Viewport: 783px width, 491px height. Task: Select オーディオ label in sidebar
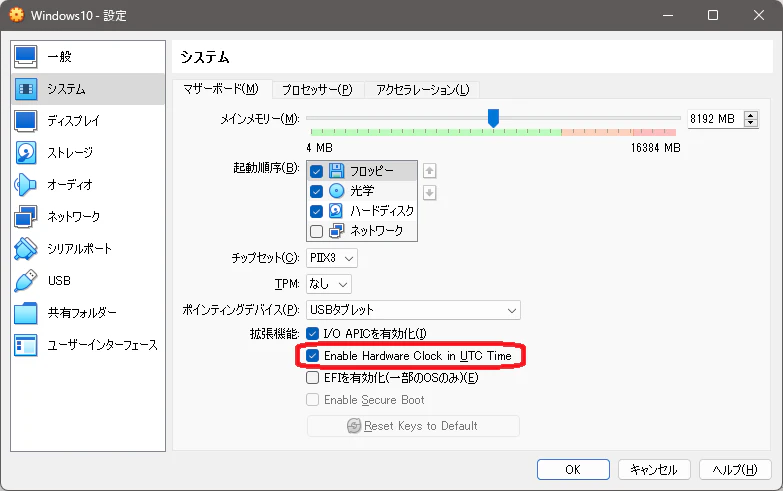(70, 185)
